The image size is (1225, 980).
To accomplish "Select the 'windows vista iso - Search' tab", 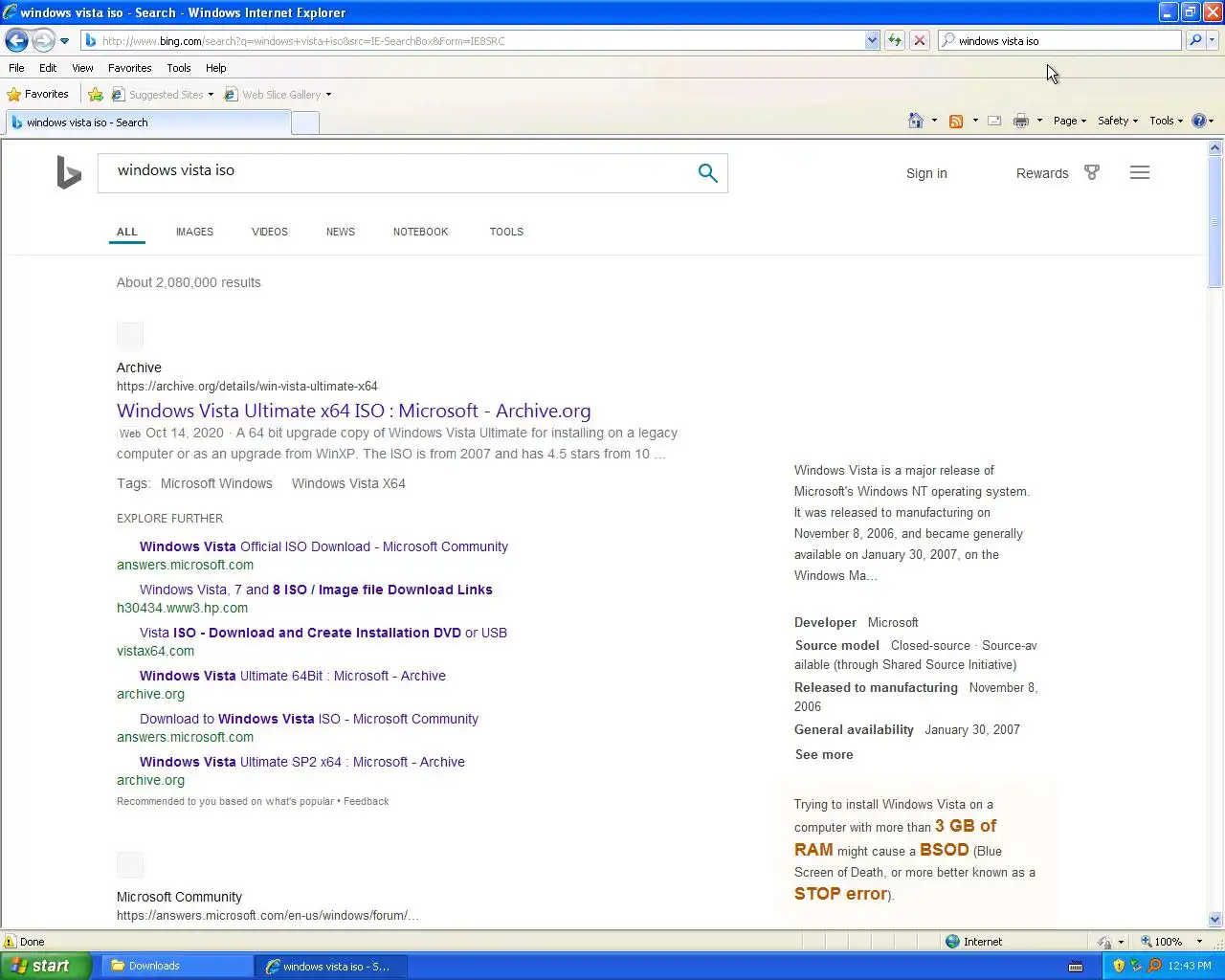I will click(147, 122).
